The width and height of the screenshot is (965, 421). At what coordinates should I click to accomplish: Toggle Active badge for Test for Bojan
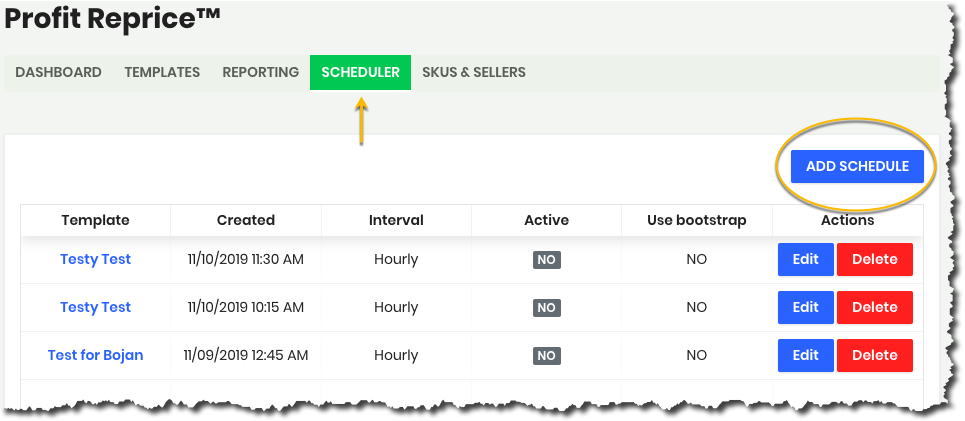[x=547, y=356]
